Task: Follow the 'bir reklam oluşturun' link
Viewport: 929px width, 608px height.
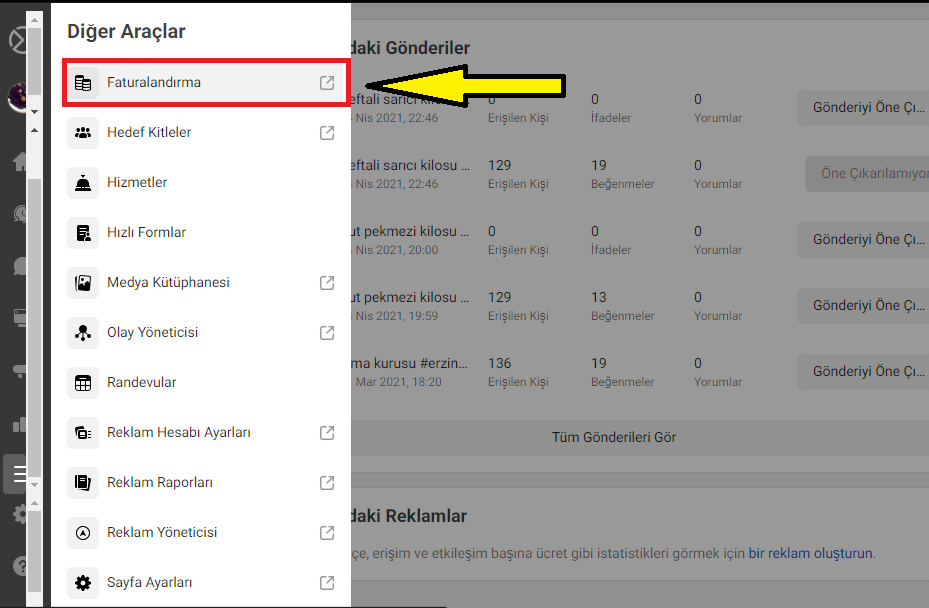Action: pos(811,553)
